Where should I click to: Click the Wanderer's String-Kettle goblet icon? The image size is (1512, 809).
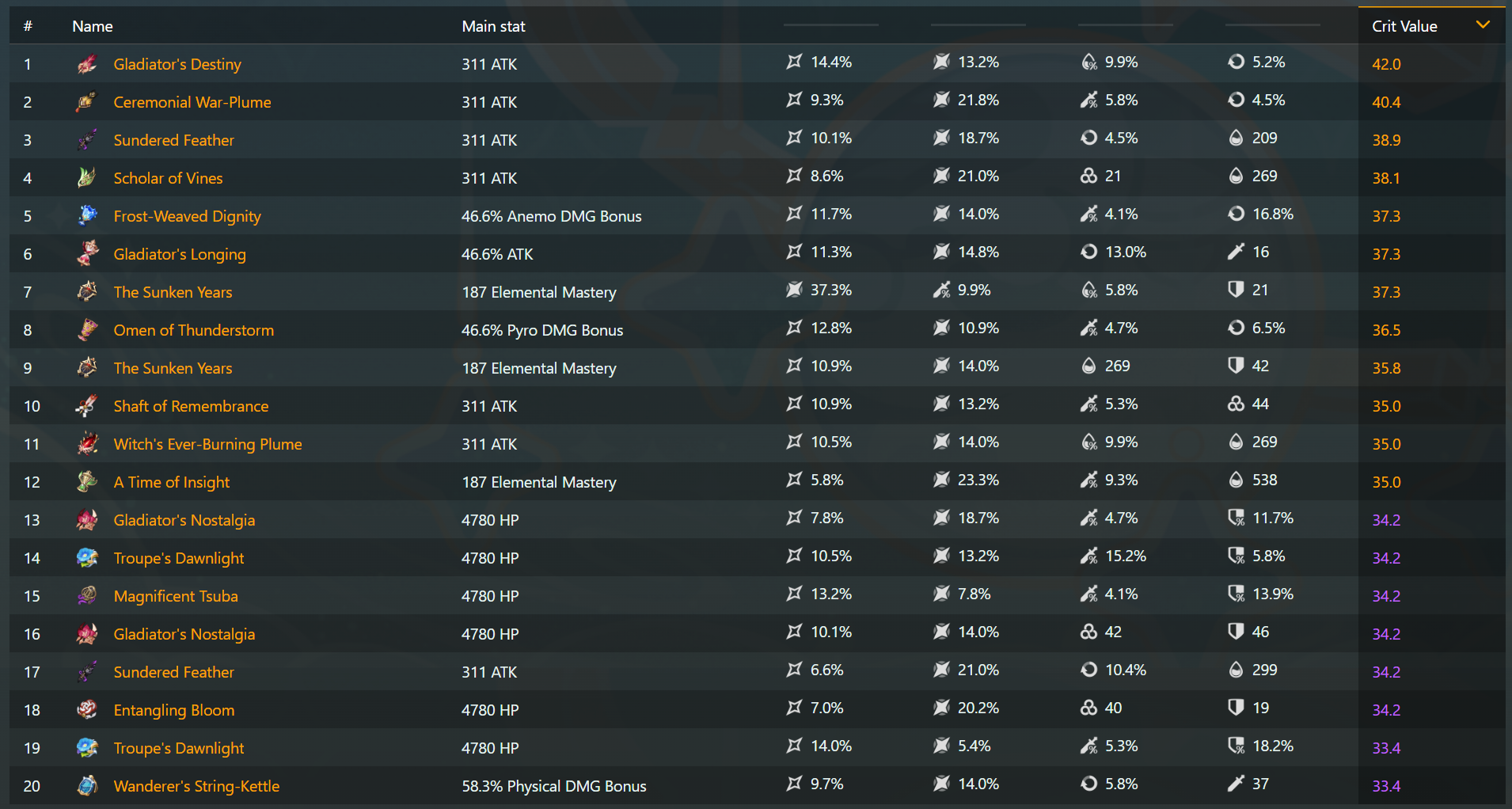click(87, 786)
